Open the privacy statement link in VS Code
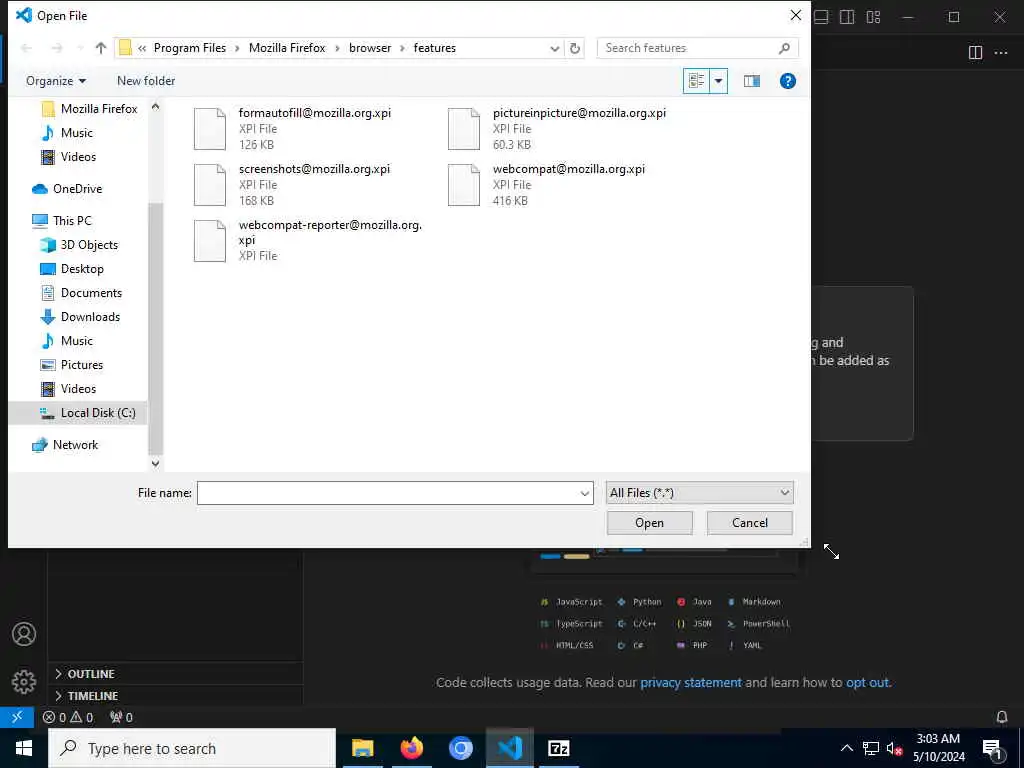Viewport: 1024px width, 768px height. click(x=690, y=682)
